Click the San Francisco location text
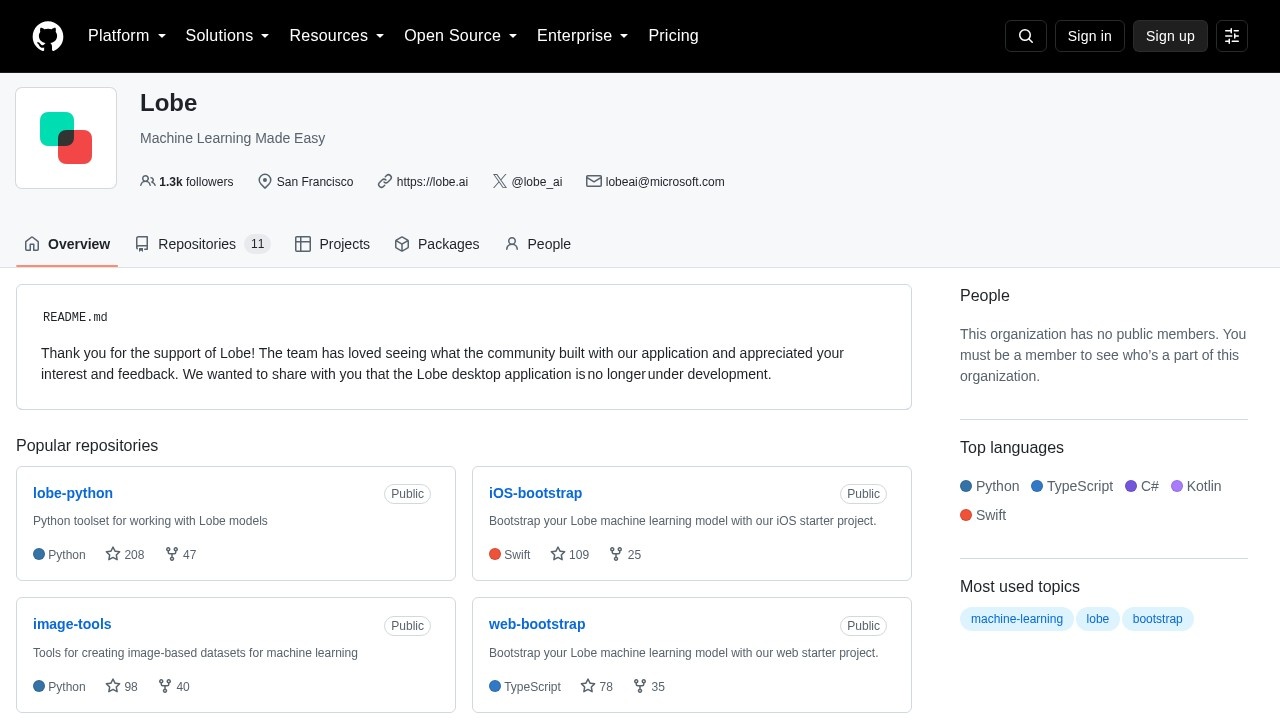 click(315, 182)
